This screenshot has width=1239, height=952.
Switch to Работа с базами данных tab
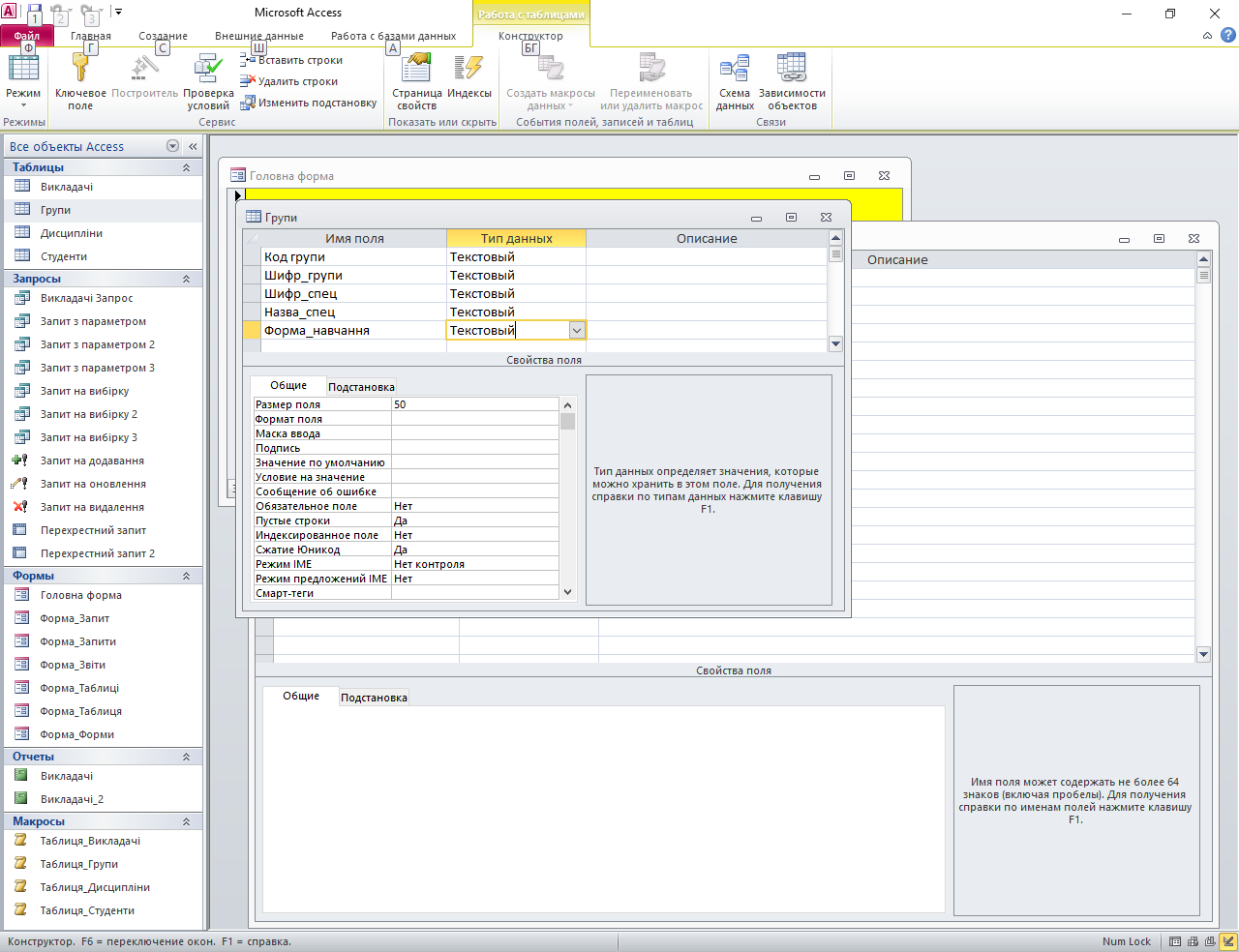point(393,36)
